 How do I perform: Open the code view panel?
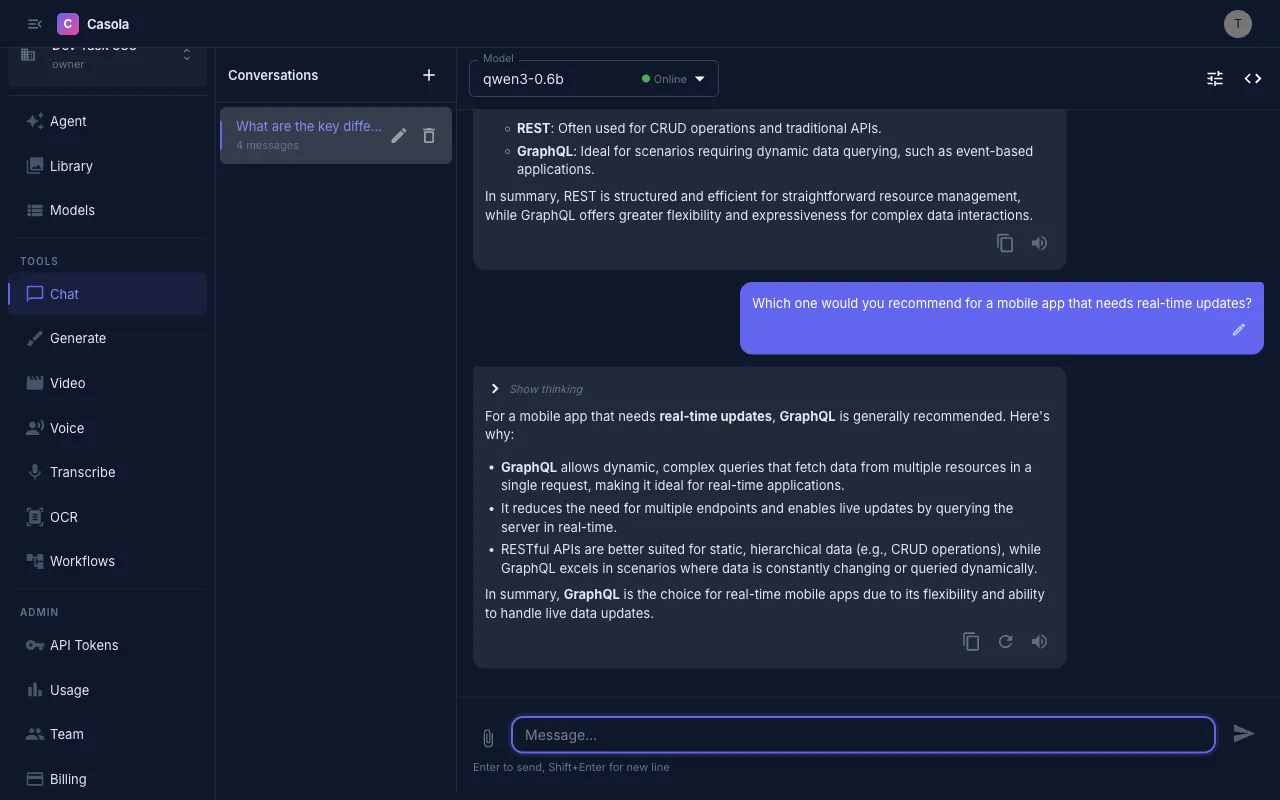(1253, 77)
